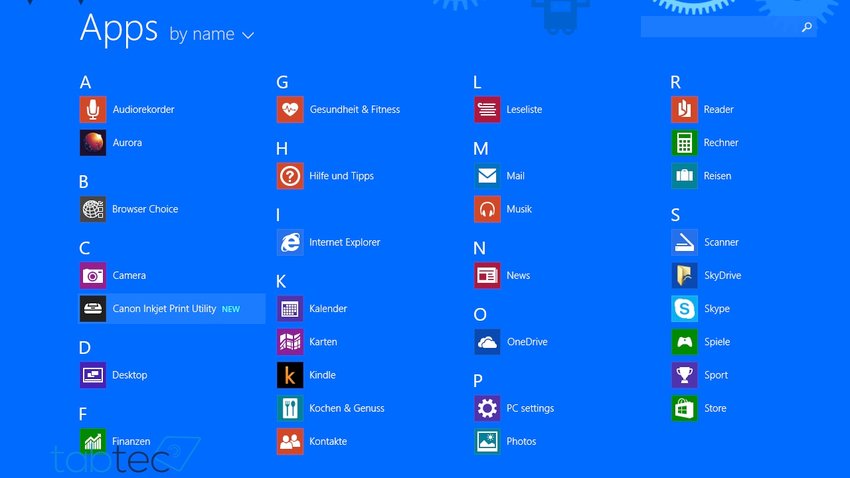Click the 'OneDrive' label
This screenshot has width=850, height=478.
[527, 342]
